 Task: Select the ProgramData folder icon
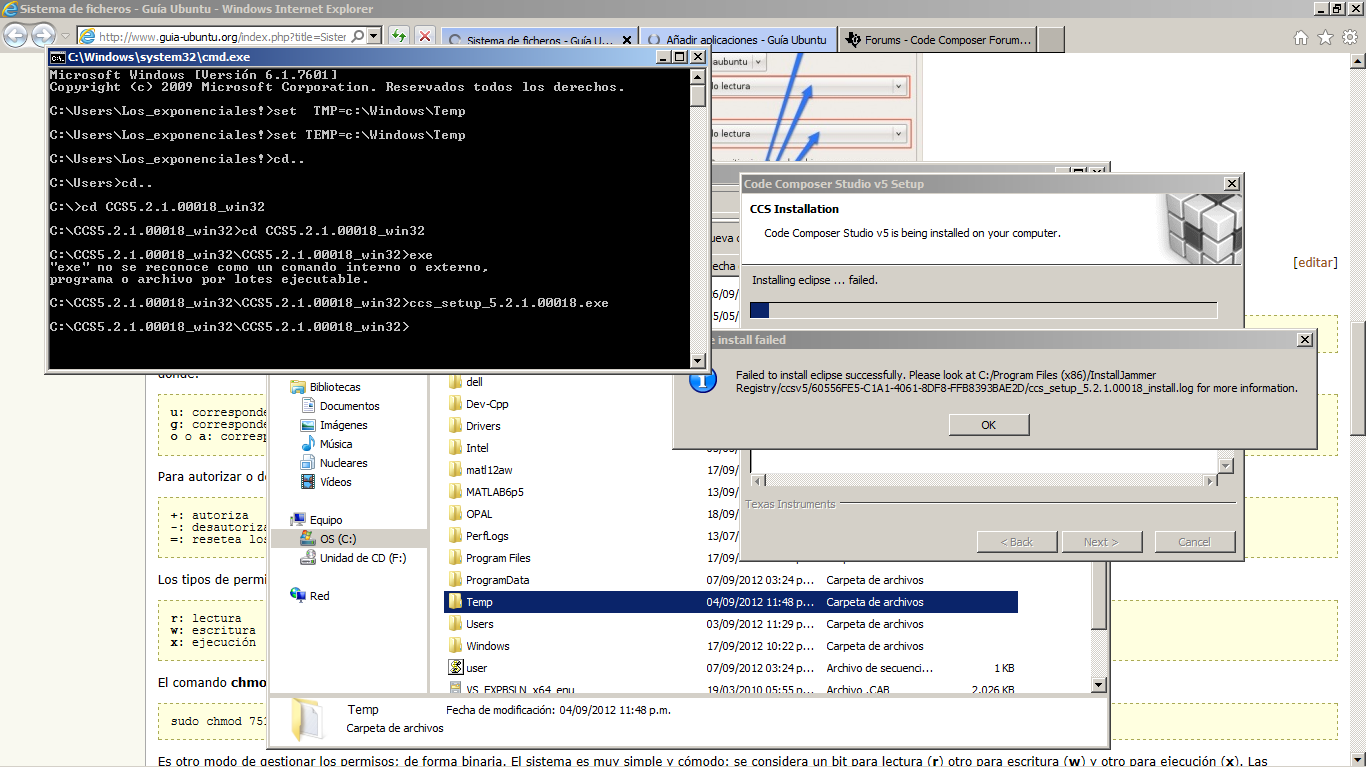tap(455, 580)
